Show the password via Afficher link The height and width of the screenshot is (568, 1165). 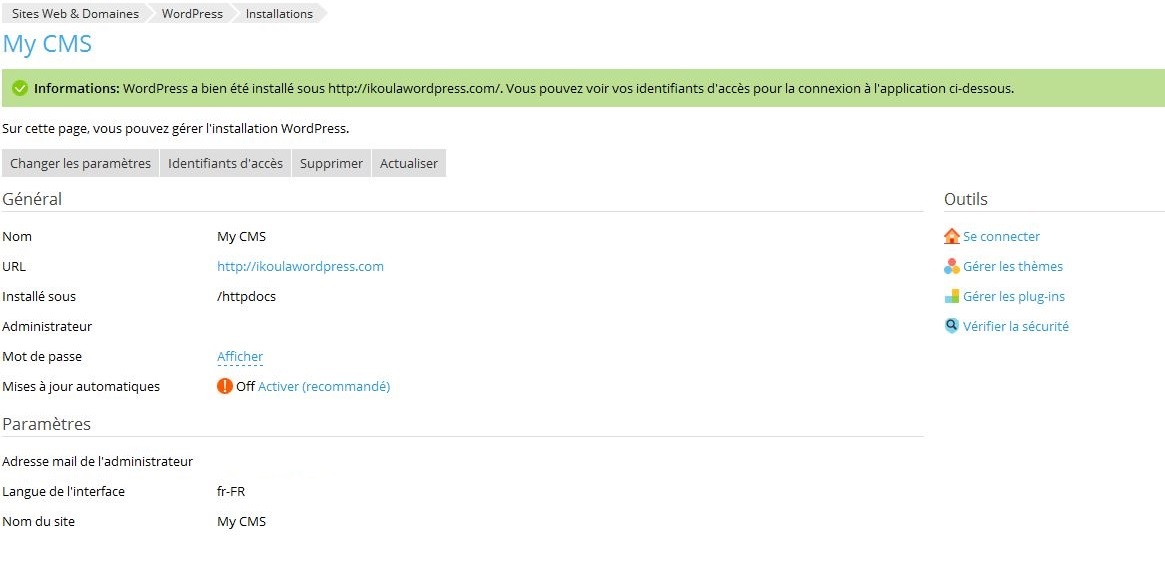tap(240, 357)
